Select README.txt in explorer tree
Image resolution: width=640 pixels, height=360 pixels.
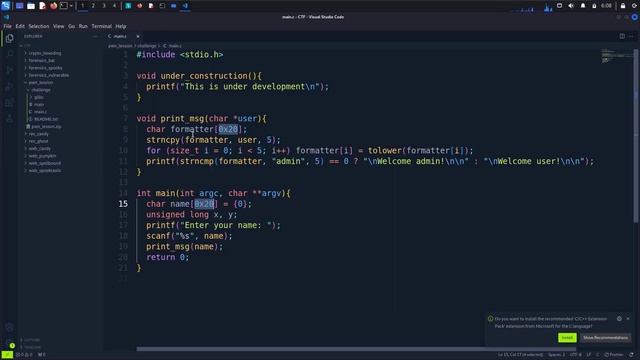pyautogui.click(x=46, y=119)
